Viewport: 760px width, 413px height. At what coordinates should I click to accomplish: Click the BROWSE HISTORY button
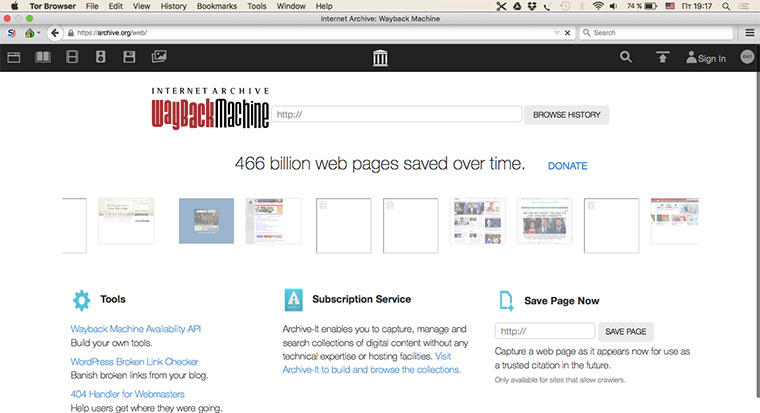tap(567, 115)
